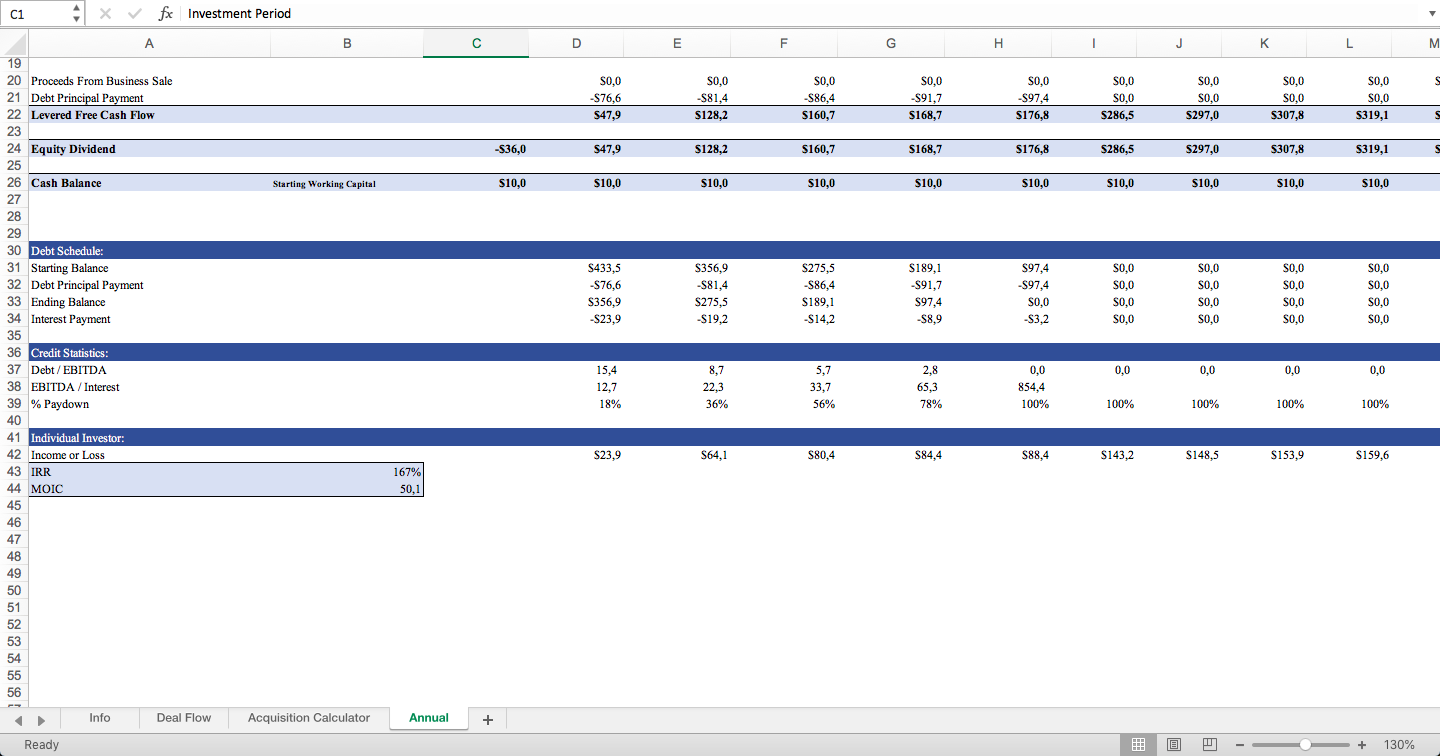Select column A header
1440x756 pixels.
pos(149,43)
